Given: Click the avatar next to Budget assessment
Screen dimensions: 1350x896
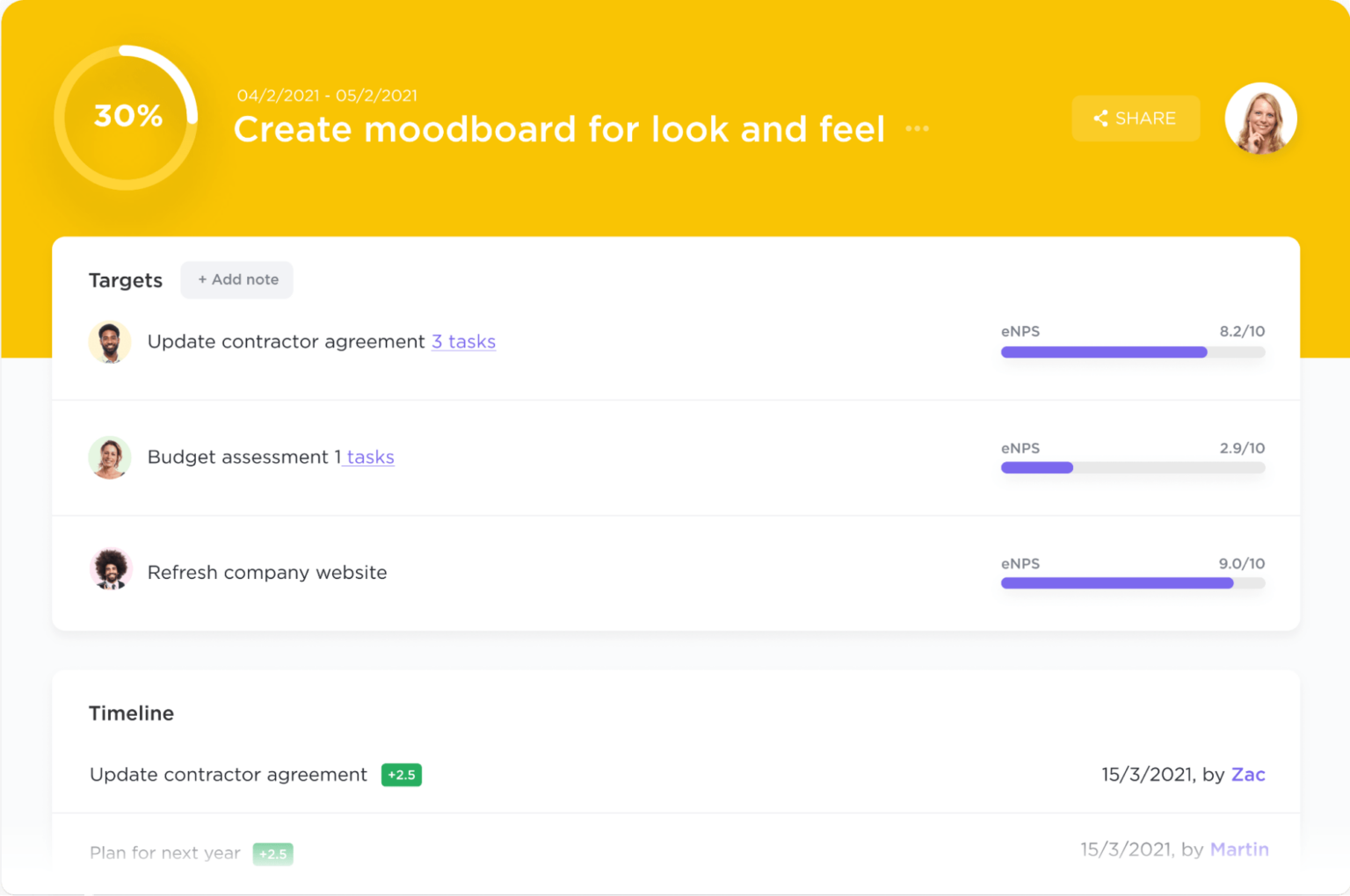Looking at the screenshot, I should [x=109, y=458].
